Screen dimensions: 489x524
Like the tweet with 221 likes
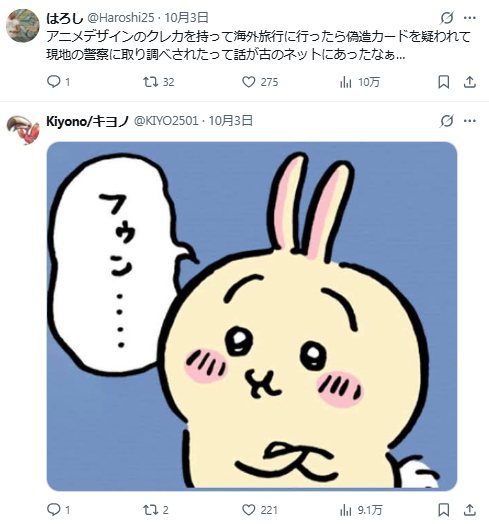(x=248, y=510)
